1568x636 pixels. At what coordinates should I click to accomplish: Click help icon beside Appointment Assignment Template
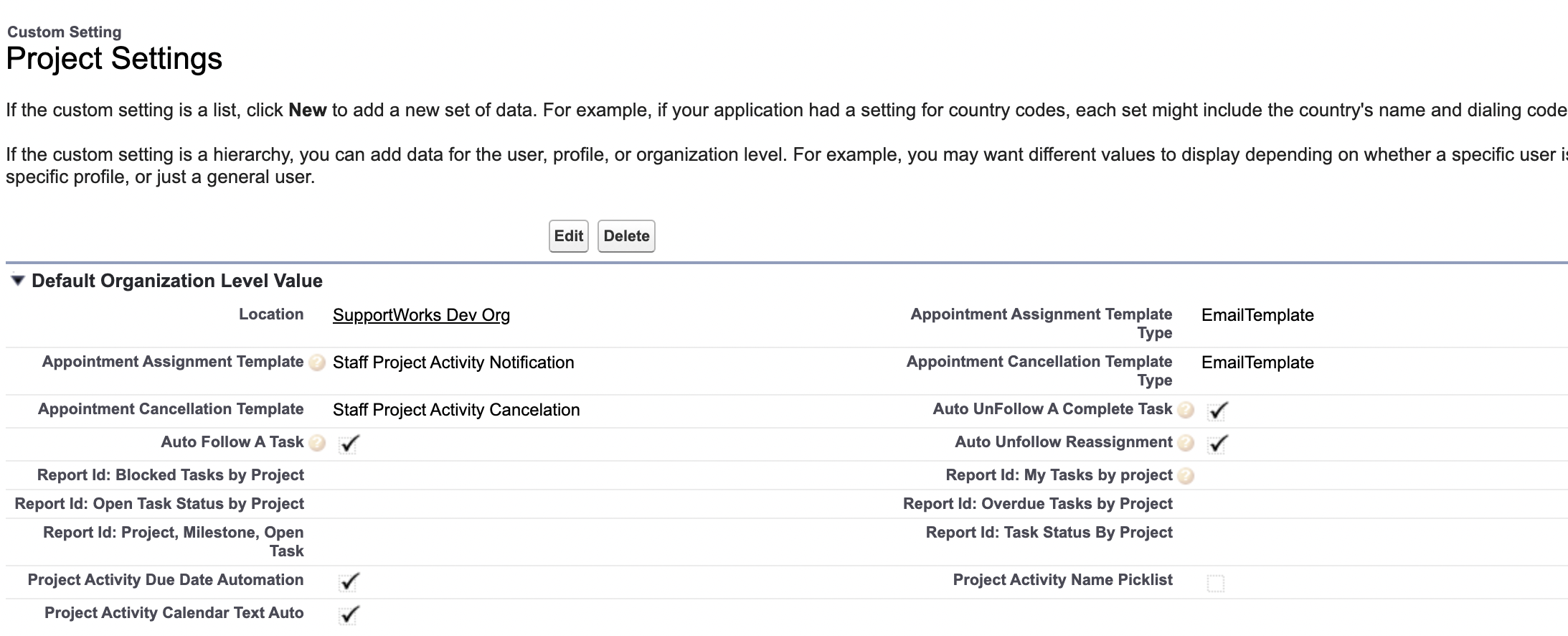pos(317,363)
